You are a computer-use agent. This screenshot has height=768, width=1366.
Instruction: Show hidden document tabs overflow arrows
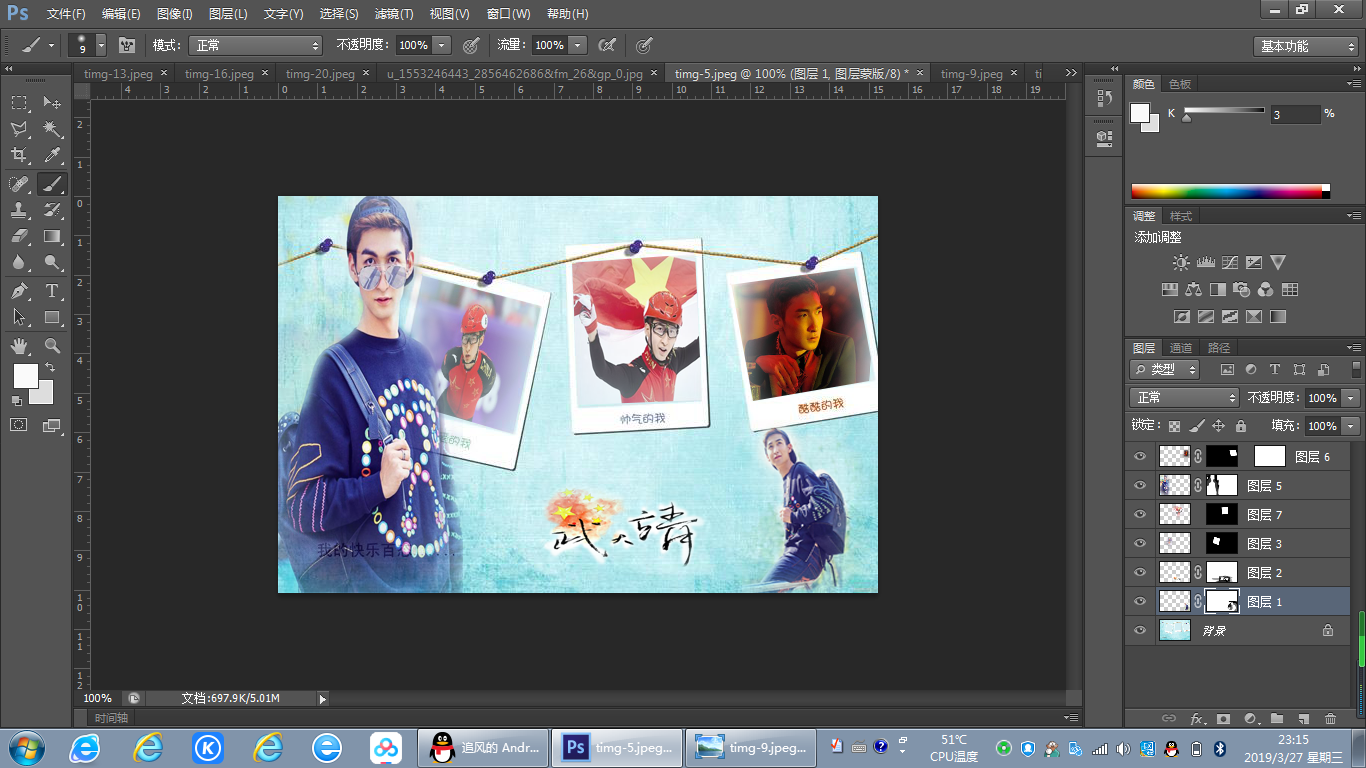pyautogui.click(x=1070, y=73)
